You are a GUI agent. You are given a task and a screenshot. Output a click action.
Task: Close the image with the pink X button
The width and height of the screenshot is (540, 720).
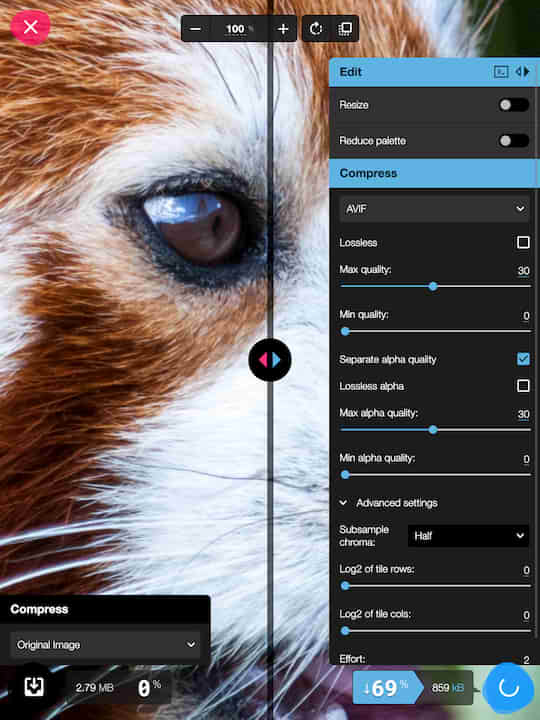tap(30, 28)
